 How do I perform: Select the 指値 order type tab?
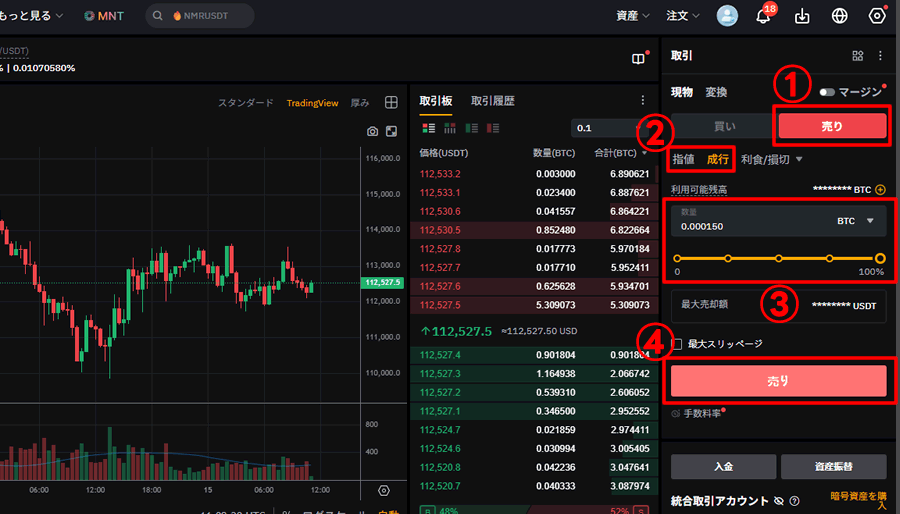[x=684, y=159]
